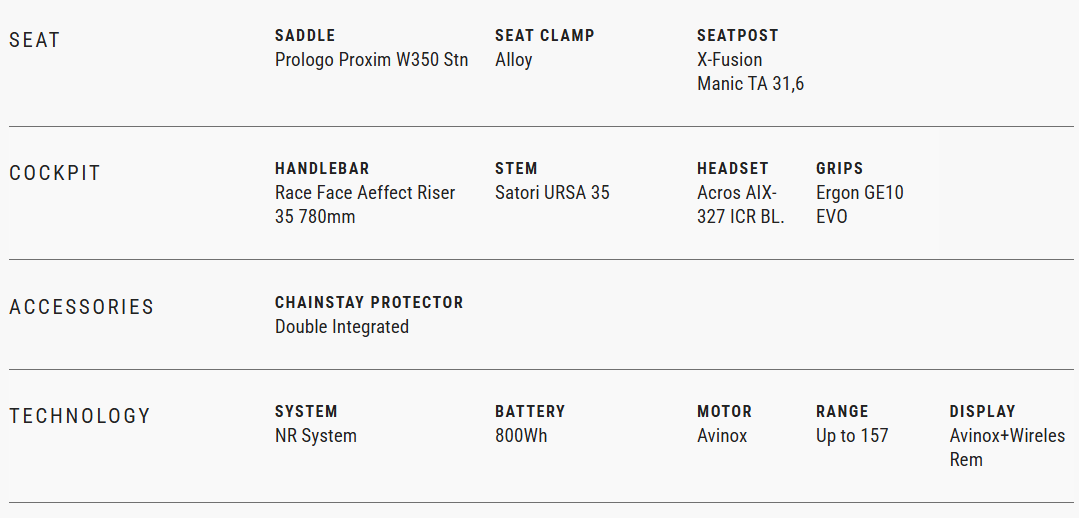This screenshot has width=1079, height=518.
Task: Click the Avinox motor value
Action: tap(722, 436)
